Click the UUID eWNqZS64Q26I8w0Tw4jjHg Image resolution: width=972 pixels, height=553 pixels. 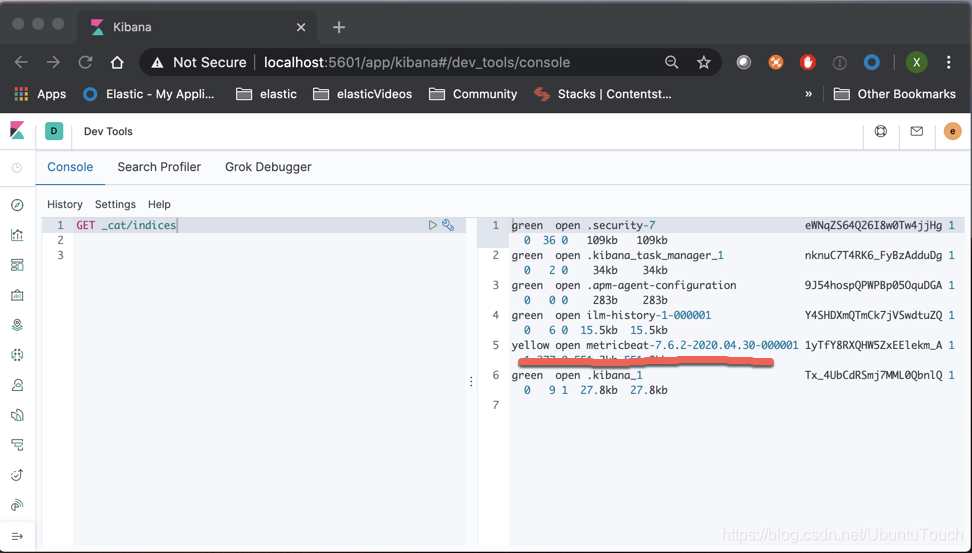pos(873,225)
